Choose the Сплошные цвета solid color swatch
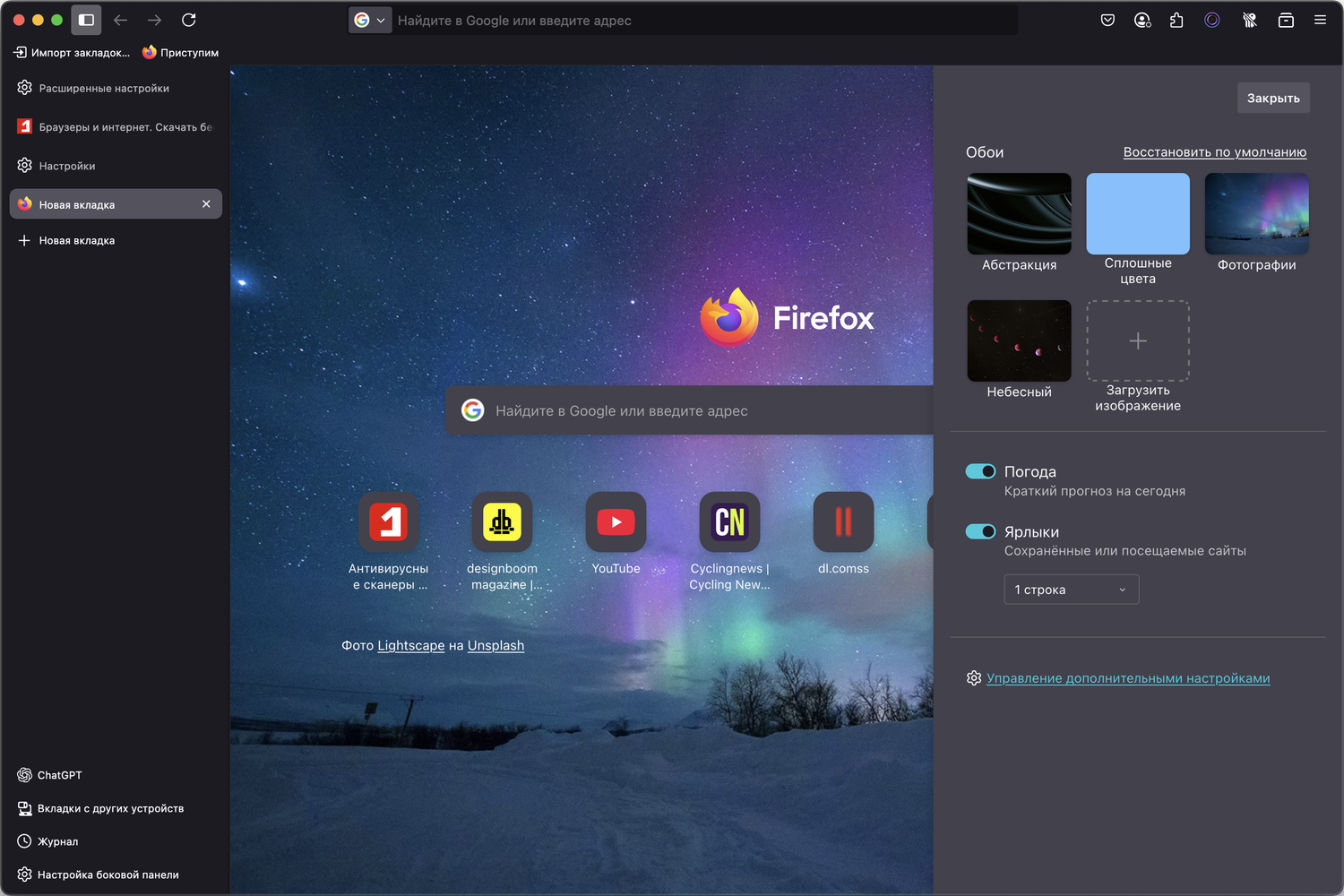This screenshot has height=896, width=1344. (1138, 213)
